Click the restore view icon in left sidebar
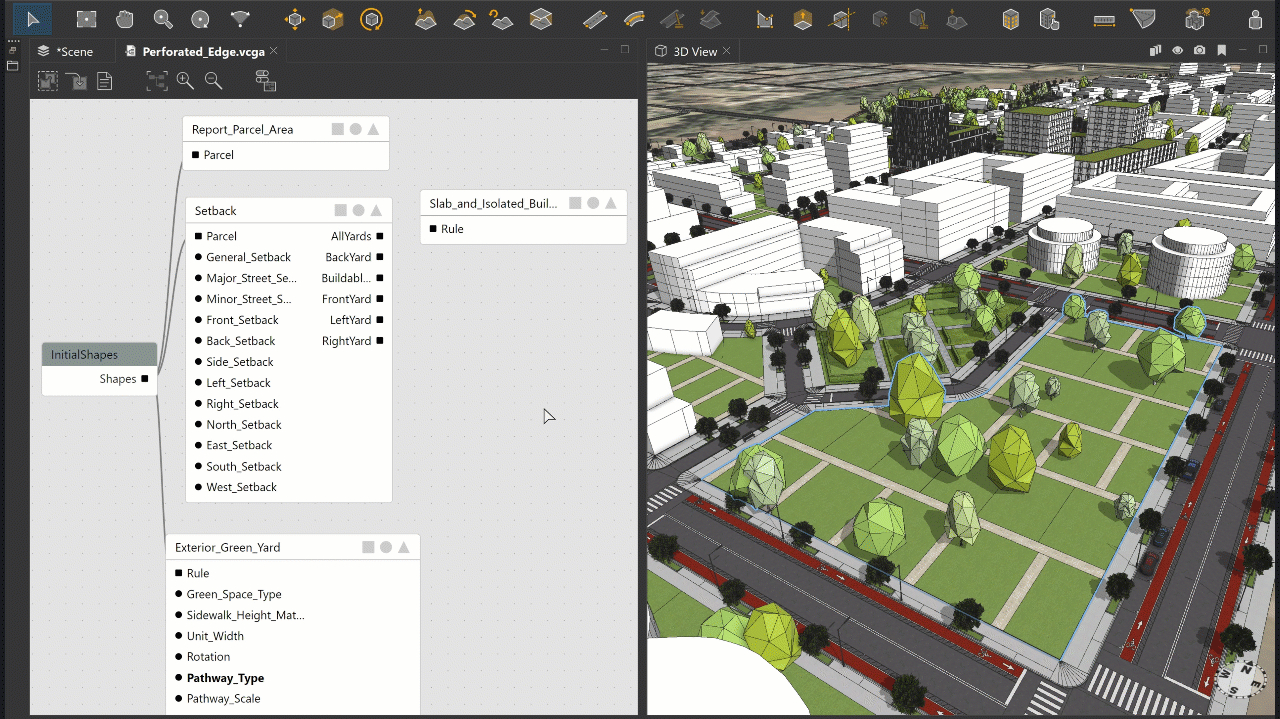The height and width of the screenshot is (719, 1280). pos(13,51)
